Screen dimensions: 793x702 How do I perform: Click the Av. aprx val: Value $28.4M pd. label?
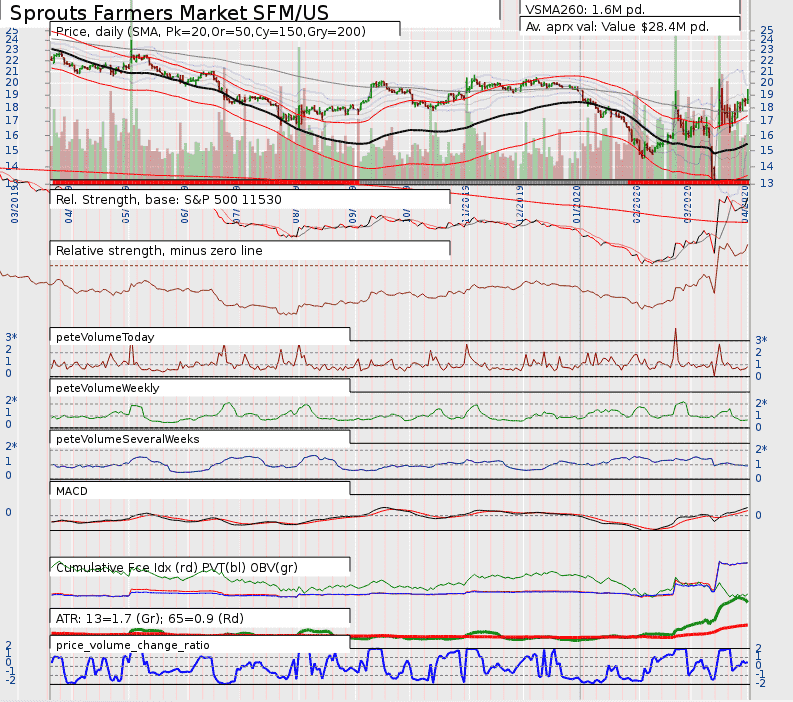click(x=617, y=27)
